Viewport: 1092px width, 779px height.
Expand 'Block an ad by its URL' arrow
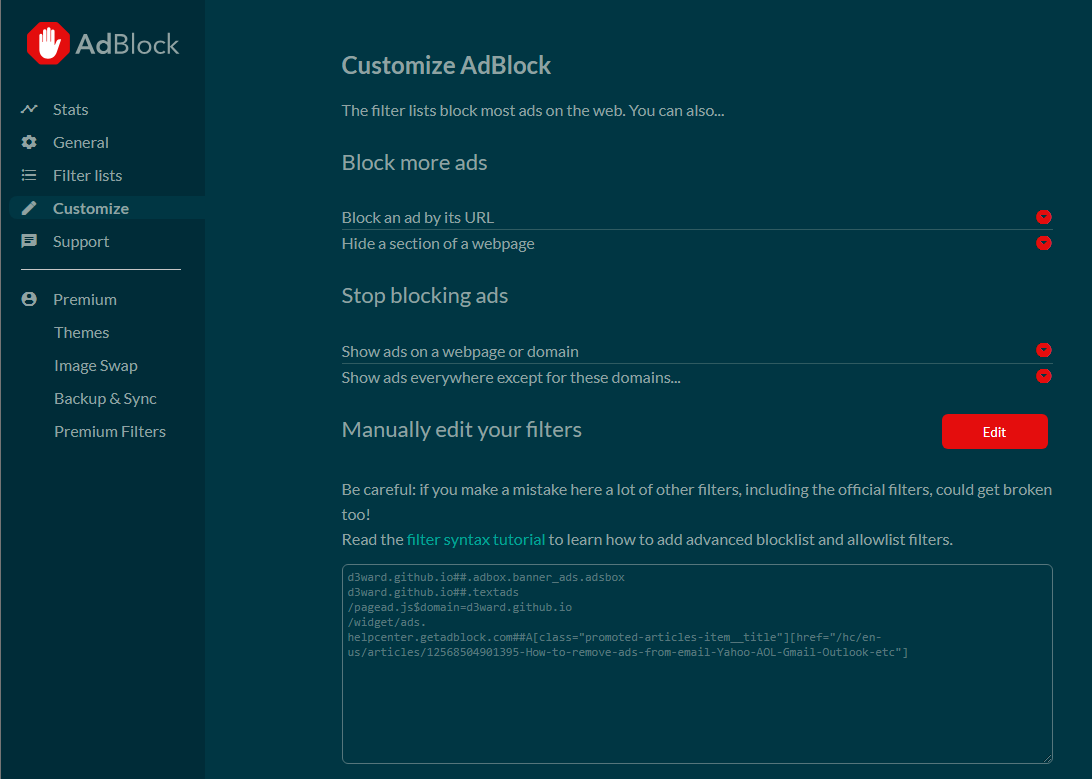1043,217
